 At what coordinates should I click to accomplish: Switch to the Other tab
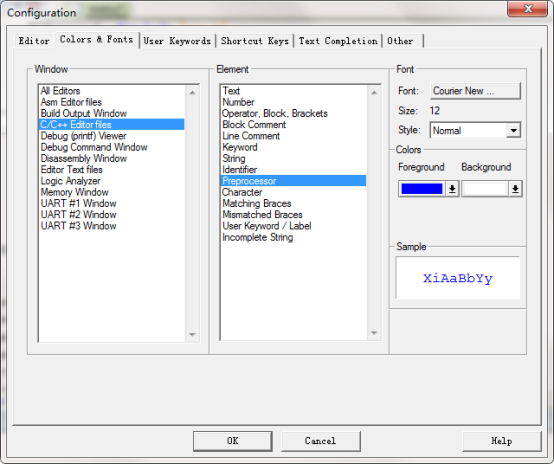(x=402, y=41)
